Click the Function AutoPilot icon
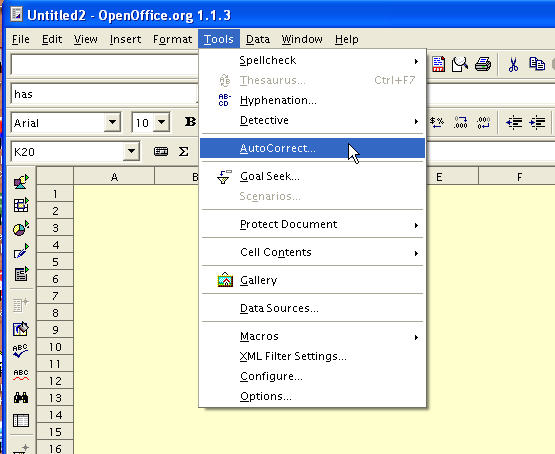Screen dimensions: 555x454 point(161,151)
